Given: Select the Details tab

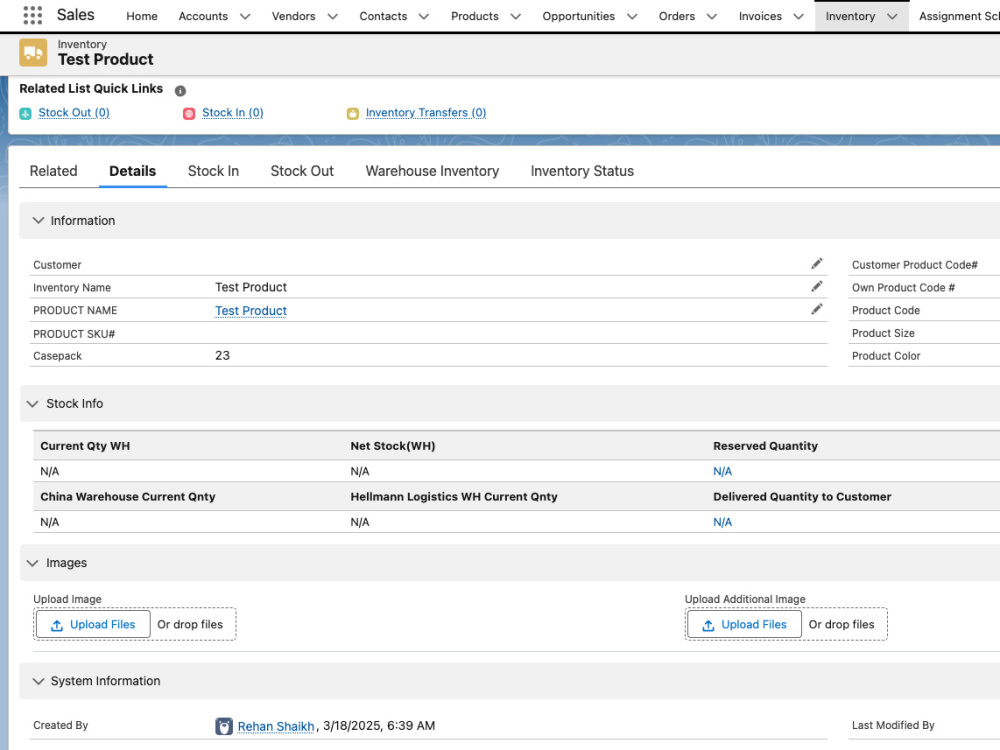Looking at the screenshot, I should (133, 171).
